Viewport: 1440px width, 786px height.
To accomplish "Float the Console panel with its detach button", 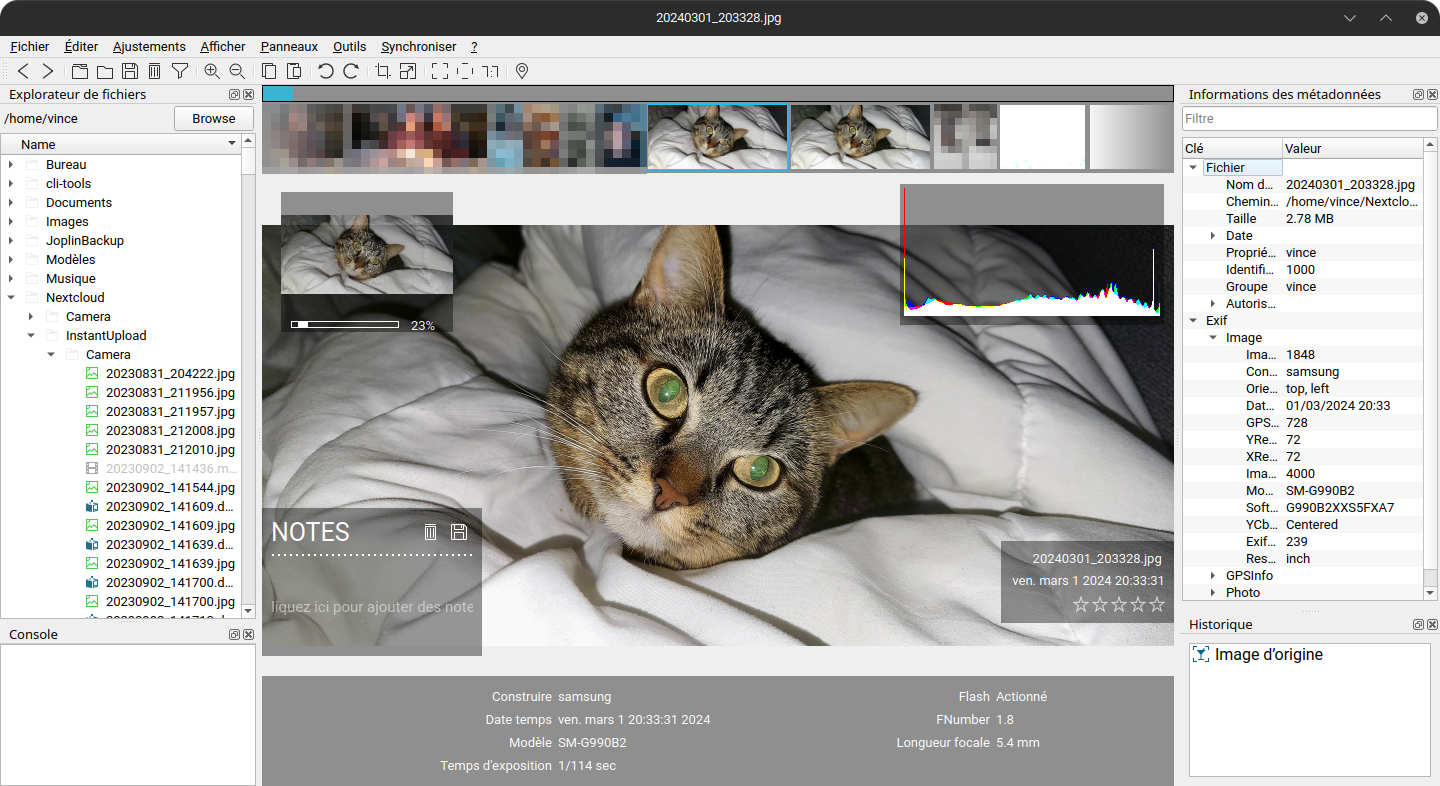I will [x=234, y=635].
